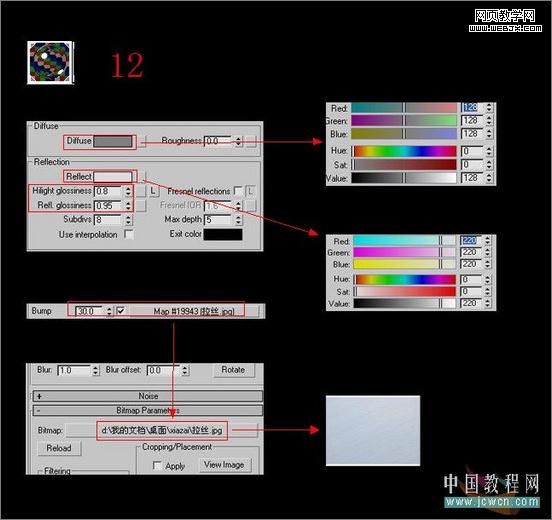The image size is (552, 520).
Task: Click the material preview sphere thumbnail
Action: tap(50, 62)
